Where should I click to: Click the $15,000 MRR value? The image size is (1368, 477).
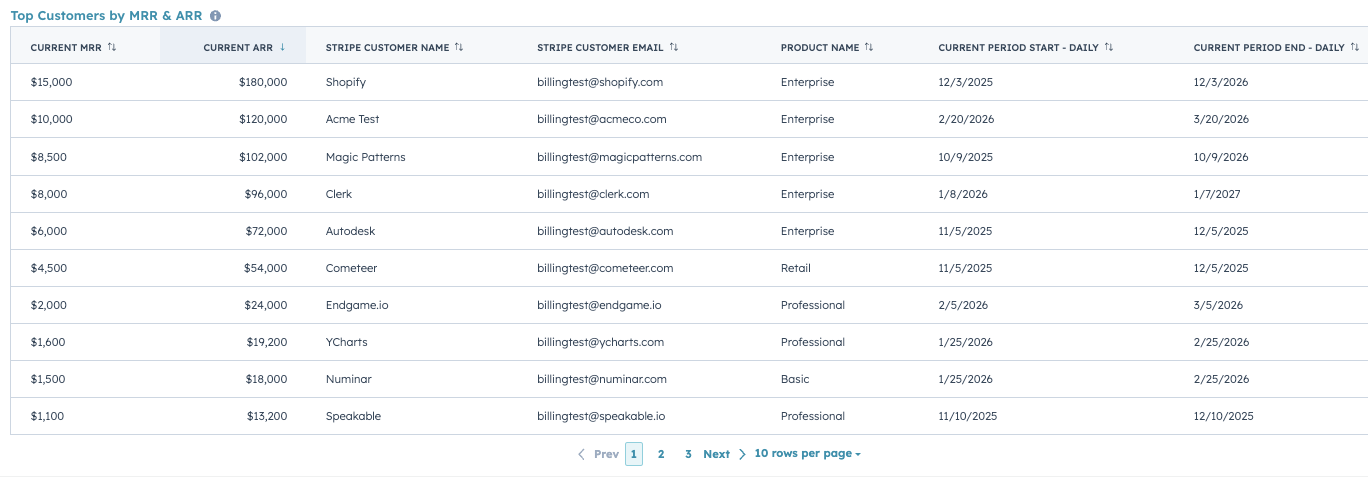pyautogui.click(x=51, y=82)
